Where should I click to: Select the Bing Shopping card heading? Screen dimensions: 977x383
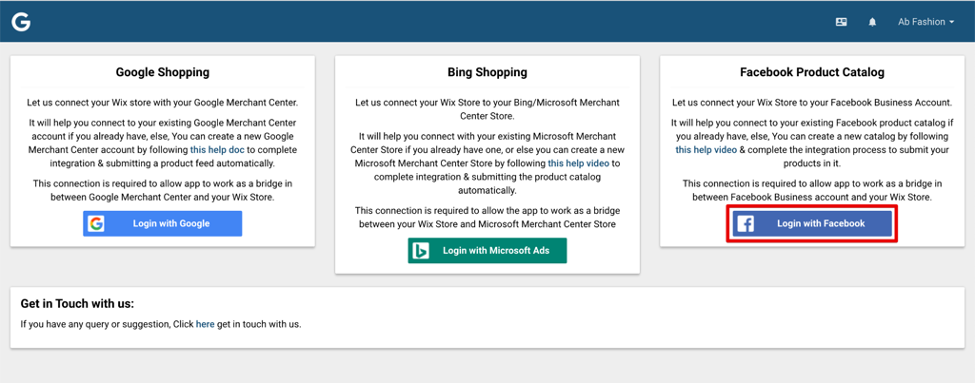(487, 72)
